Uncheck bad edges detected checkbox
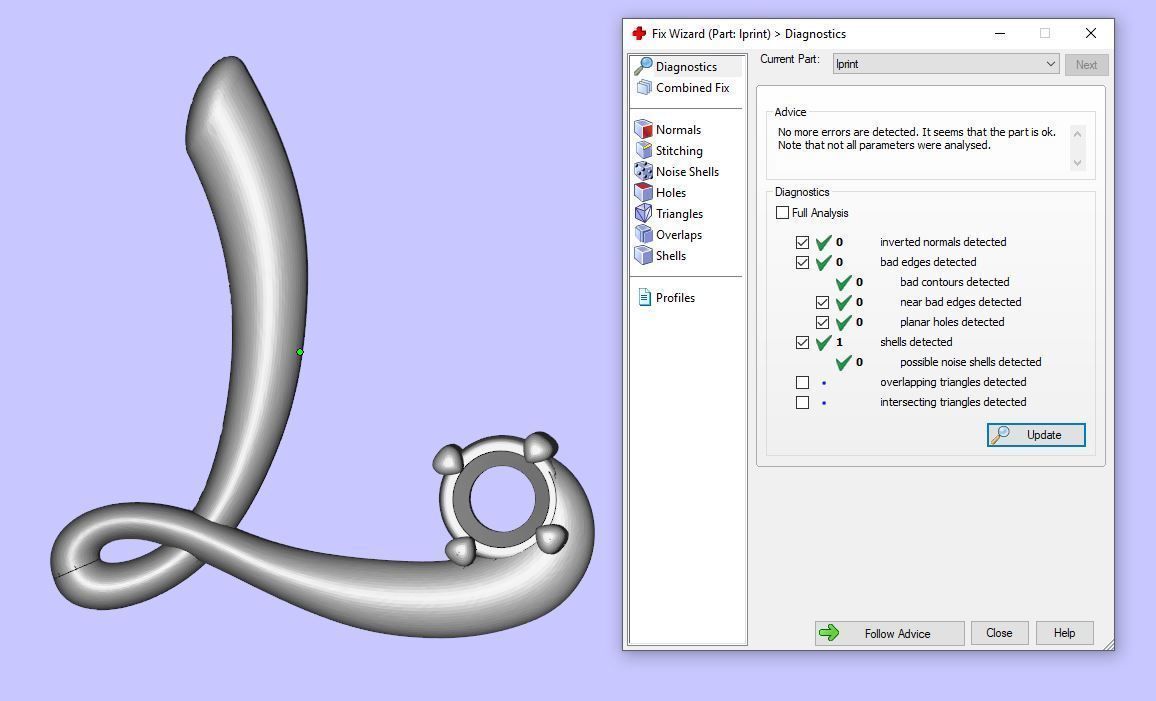Image resolution: width=1156 pixels, height=701 pixels. click(x=802, y=262)
